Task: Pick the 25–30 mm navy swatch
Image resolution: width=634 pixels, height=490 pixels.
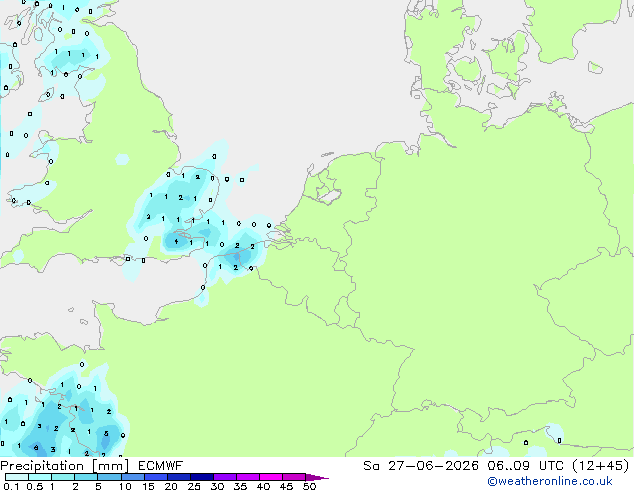Action: pyautogui.click(x=202, y=477)
